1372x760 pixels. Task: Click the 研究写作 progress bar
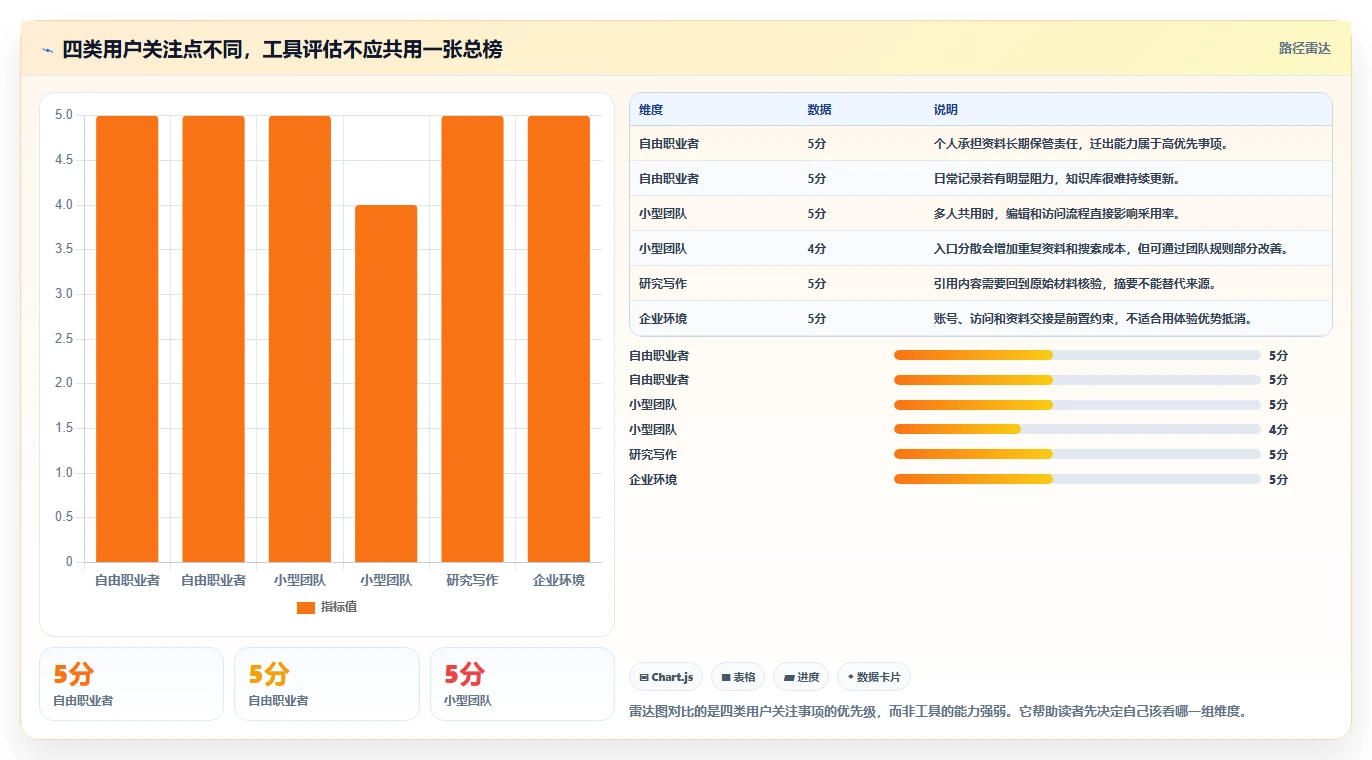pyautogui.click(x=1077, y=455)
